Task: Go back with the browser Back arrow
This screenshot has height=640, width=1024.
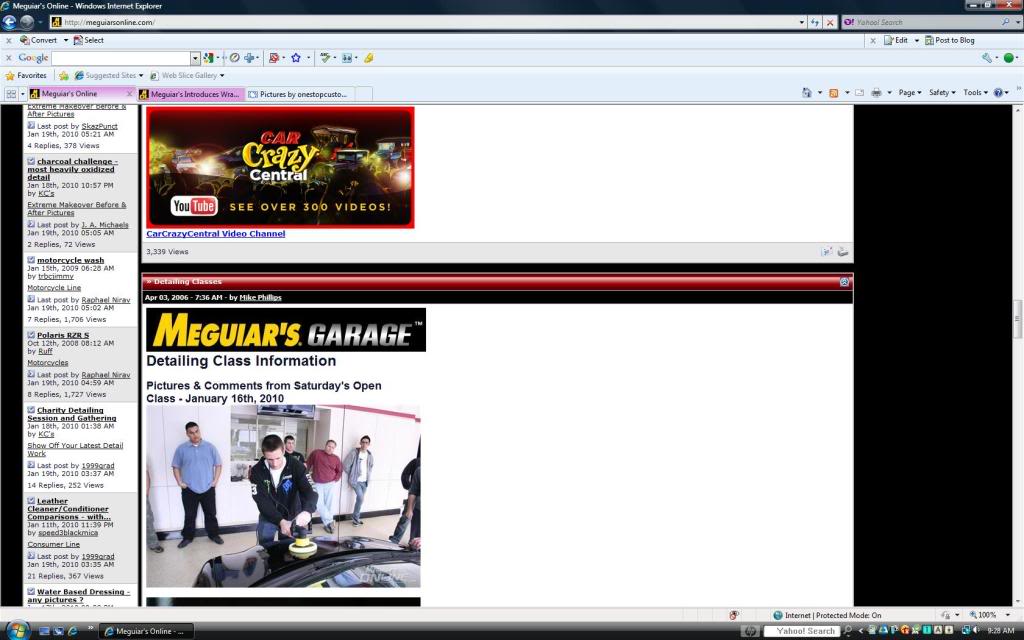Action: 9,22
